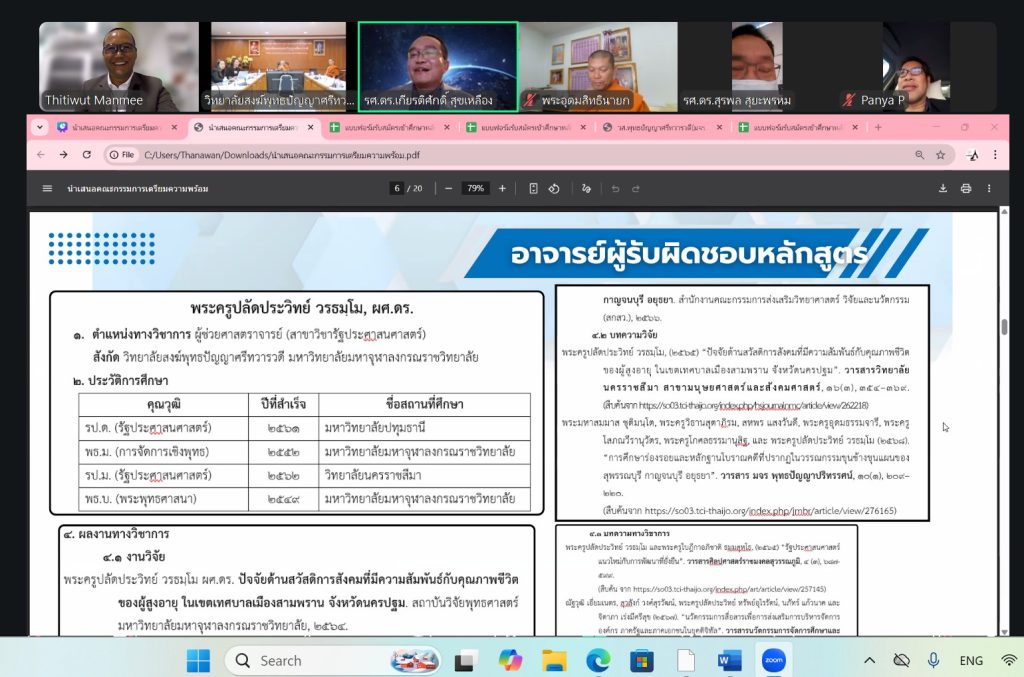Reload the browser page
The width and height of the screenshot is (1024, 677).
coord(87,155)
